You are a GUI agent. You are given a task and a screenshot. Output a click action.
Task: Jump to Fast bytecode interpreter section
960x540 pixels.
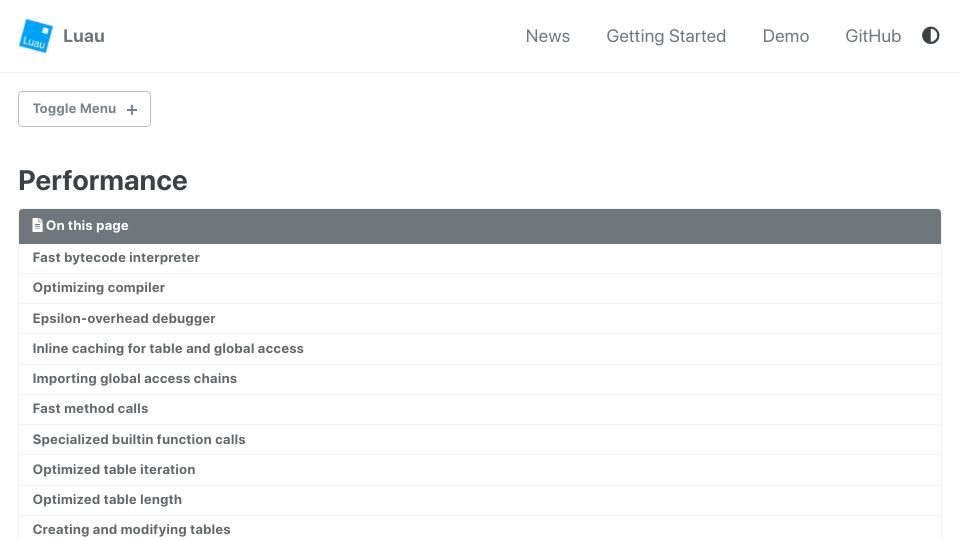pyautogui.click(x=116, y=258)
